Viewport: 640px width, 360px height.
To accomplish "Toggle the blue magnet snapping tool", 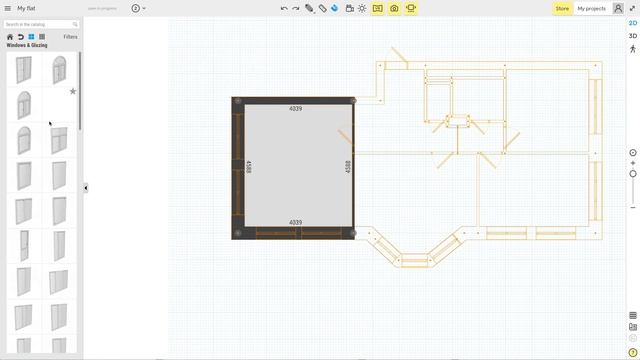I will [334, 8].
